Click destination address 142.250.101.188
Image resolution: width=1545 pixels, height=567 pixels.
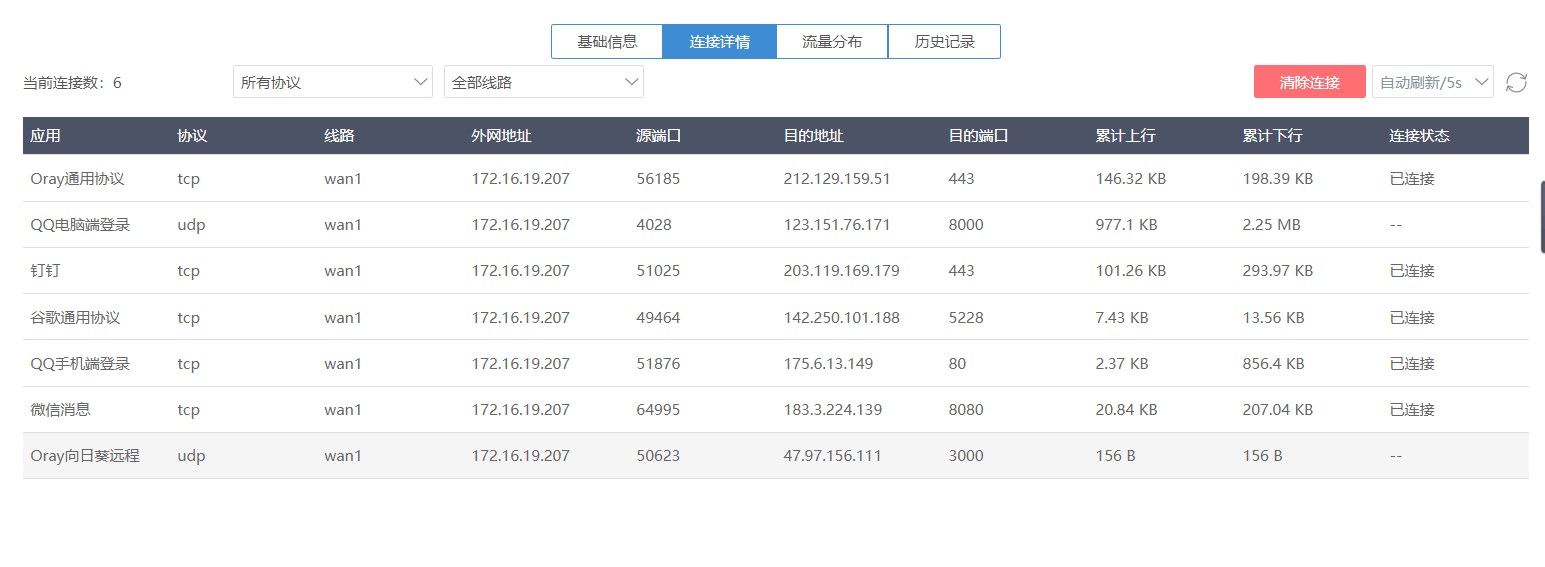(842, 317)
